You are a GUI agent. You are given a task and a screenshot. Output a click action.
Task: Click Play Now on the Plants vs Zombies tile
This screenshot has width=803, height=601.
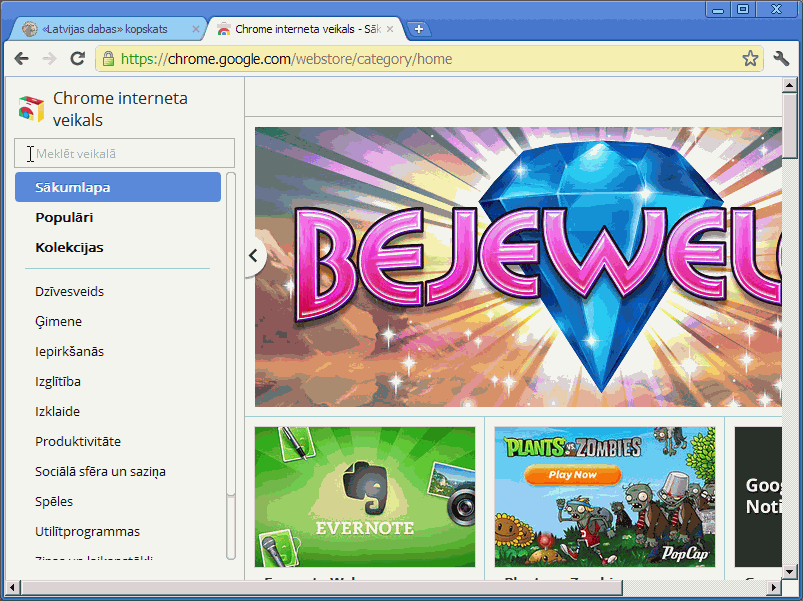point(573,475)
